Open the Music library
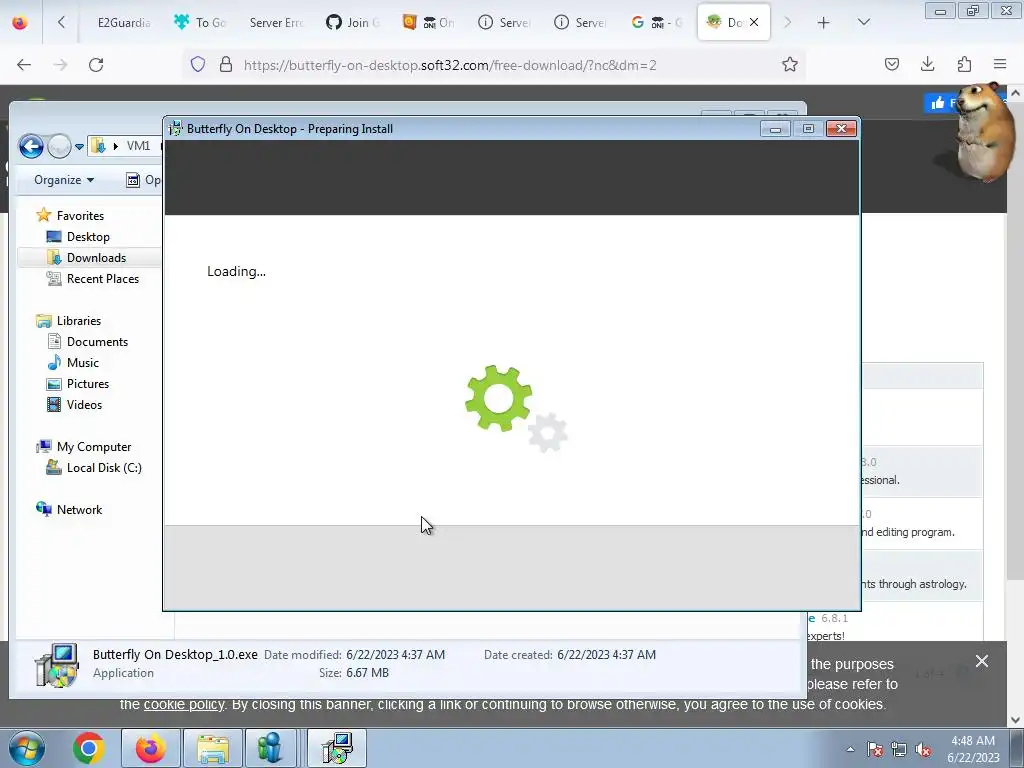 83,362
